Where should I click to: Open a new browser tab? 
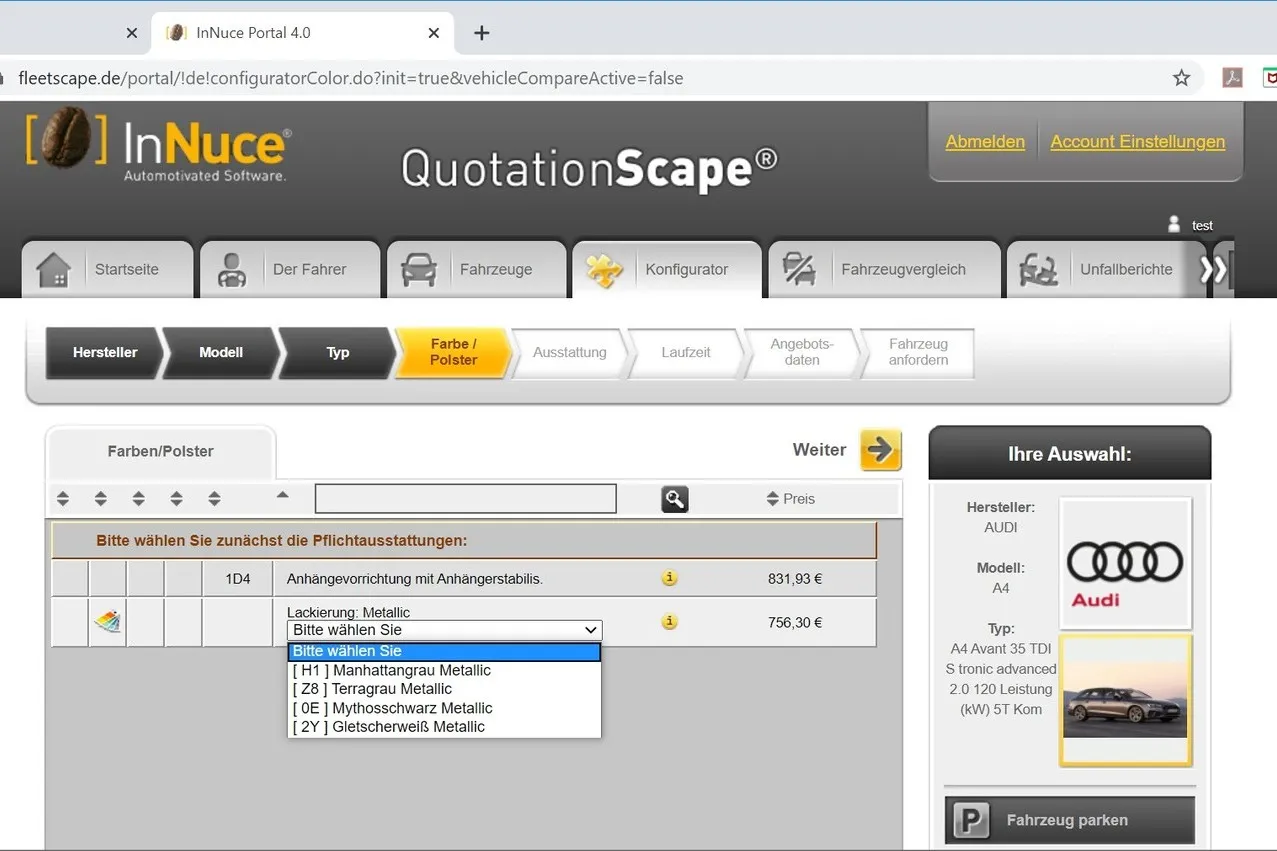[481, 33]
